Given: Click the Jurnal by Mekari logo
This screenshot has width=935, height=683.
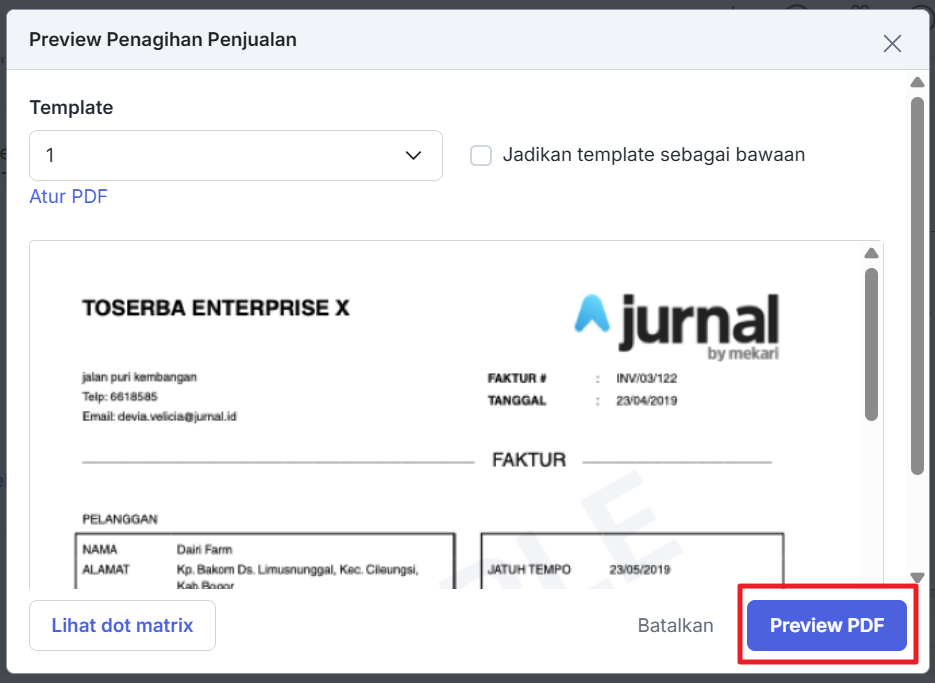Looking at the screenshot, I should click(676, 320).
